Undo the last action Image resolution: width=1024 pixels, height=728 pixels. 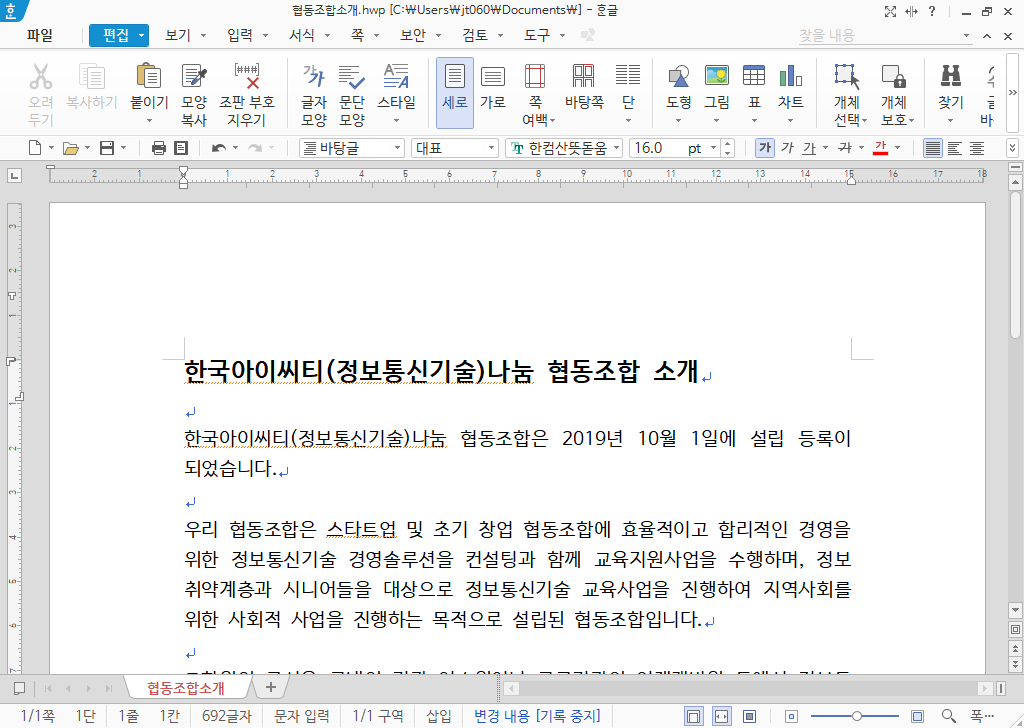(x=219, y=148)
